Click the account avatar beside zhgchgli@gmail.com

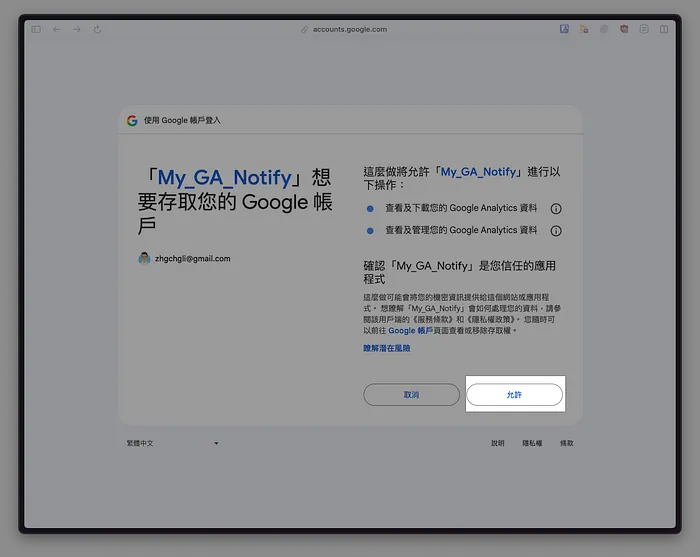tap(144, 258)
